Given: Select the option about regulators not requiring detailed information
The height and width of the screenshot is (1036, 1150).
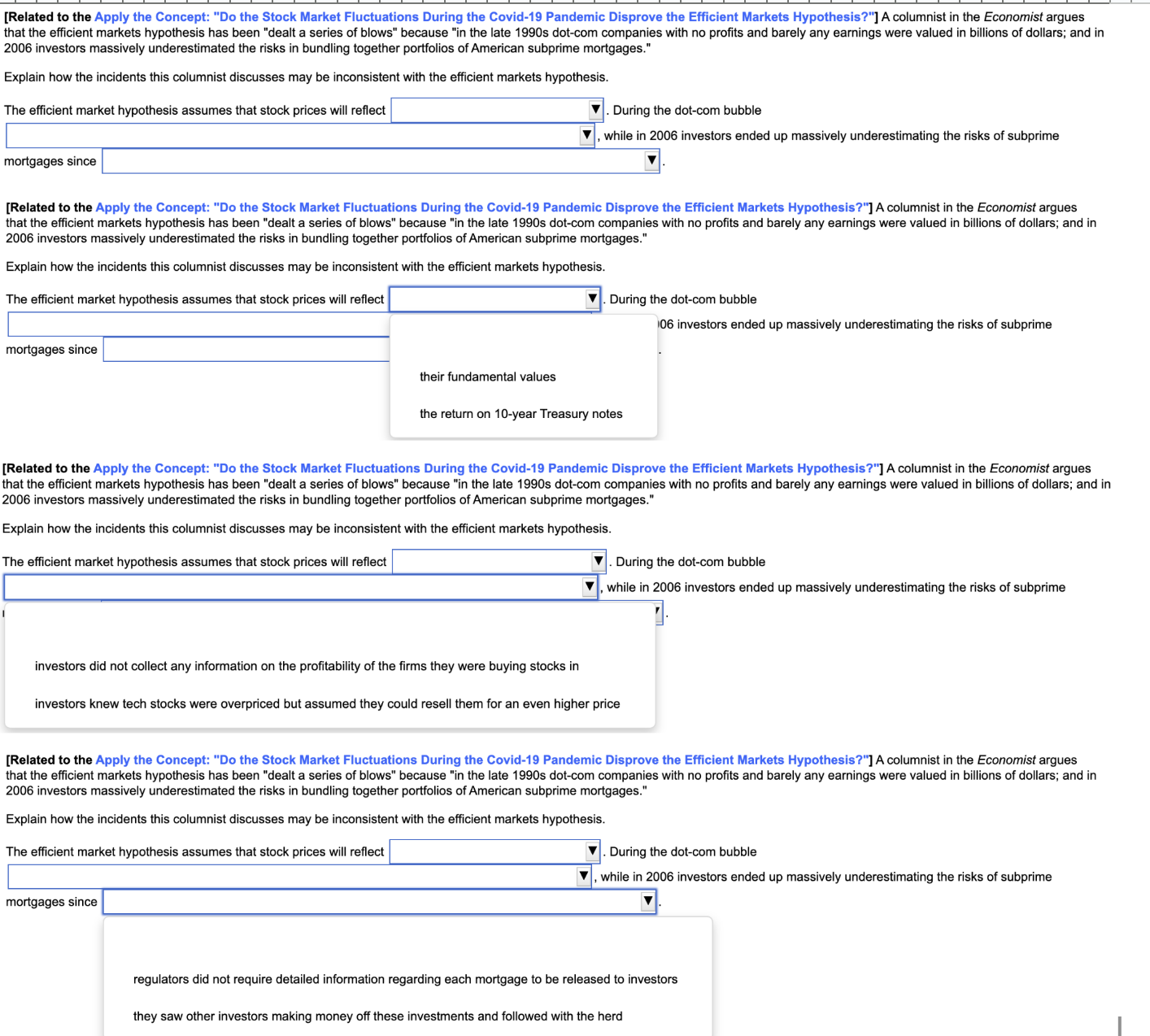Looking at the screenshot, I should (406, 979).
